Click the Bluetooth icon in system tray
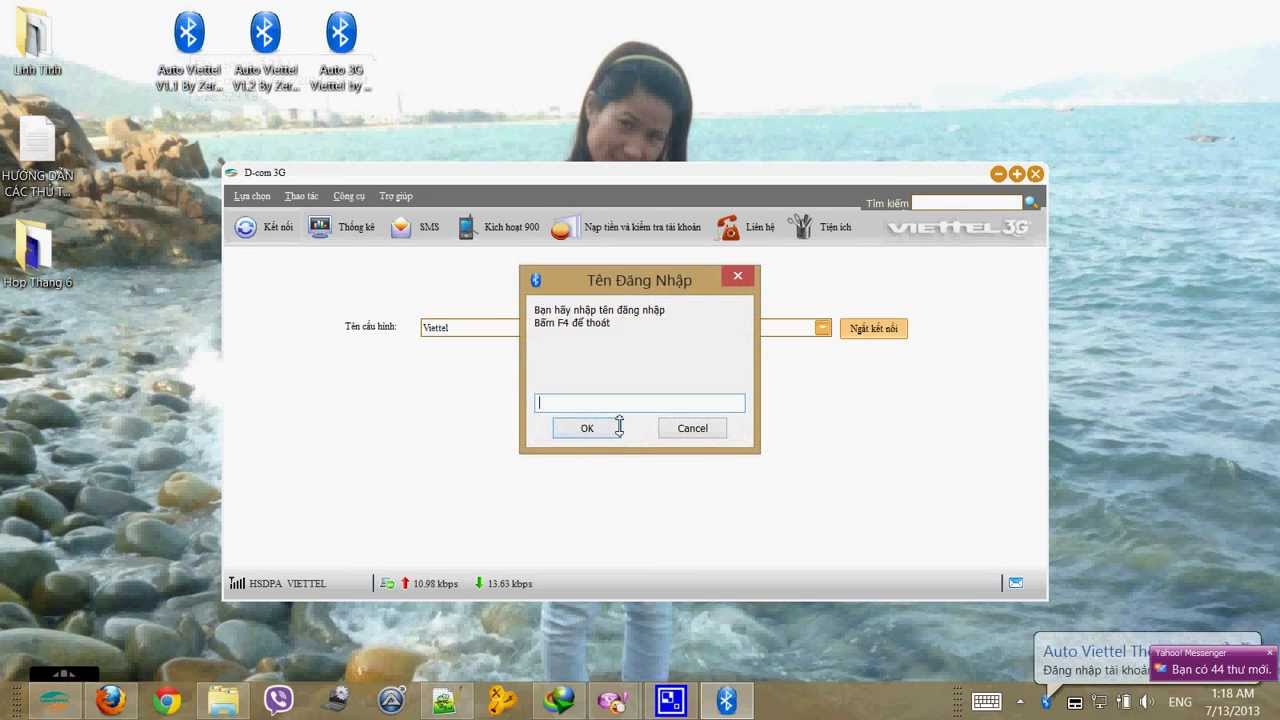This screenshot has width=1280, height=720. (1046, 702)
